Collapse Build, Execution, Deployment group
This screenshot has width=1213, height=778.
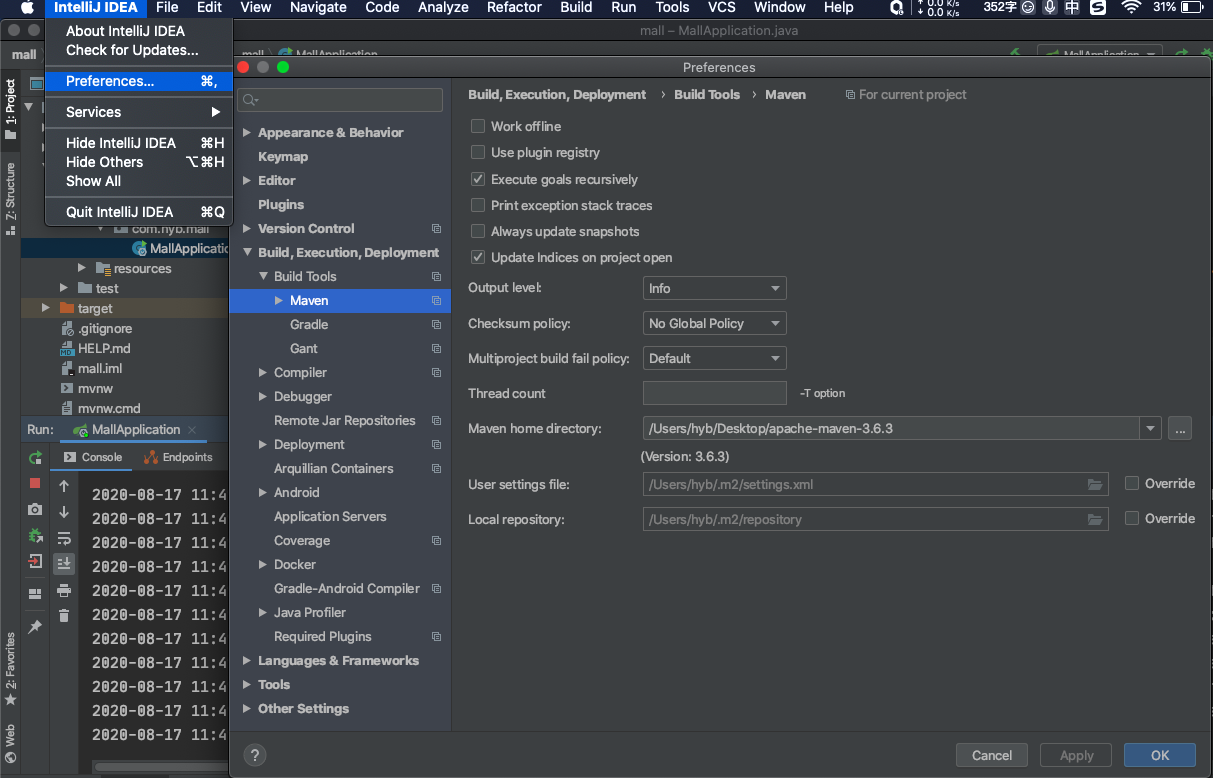(247, 252)
